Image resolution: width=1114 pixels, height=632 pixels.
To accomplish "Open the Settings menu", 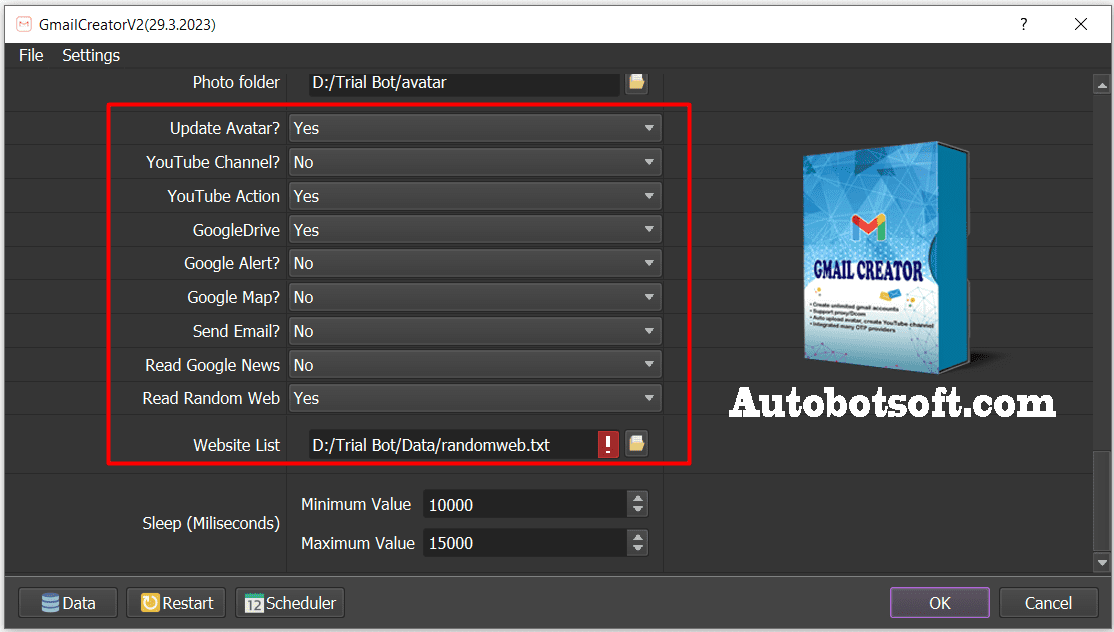I will coord(91,55).
